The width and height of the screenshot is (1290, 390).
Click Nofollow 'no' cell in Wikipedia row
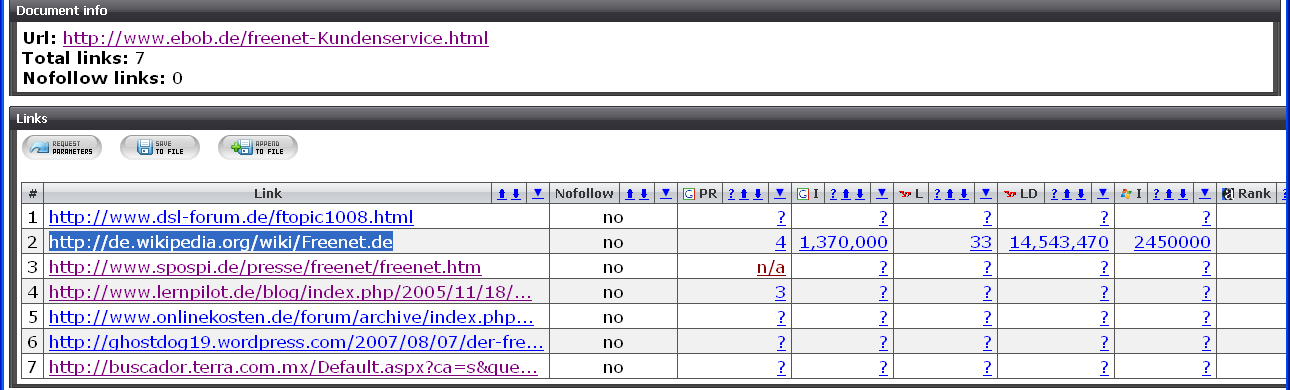point(613,242)
